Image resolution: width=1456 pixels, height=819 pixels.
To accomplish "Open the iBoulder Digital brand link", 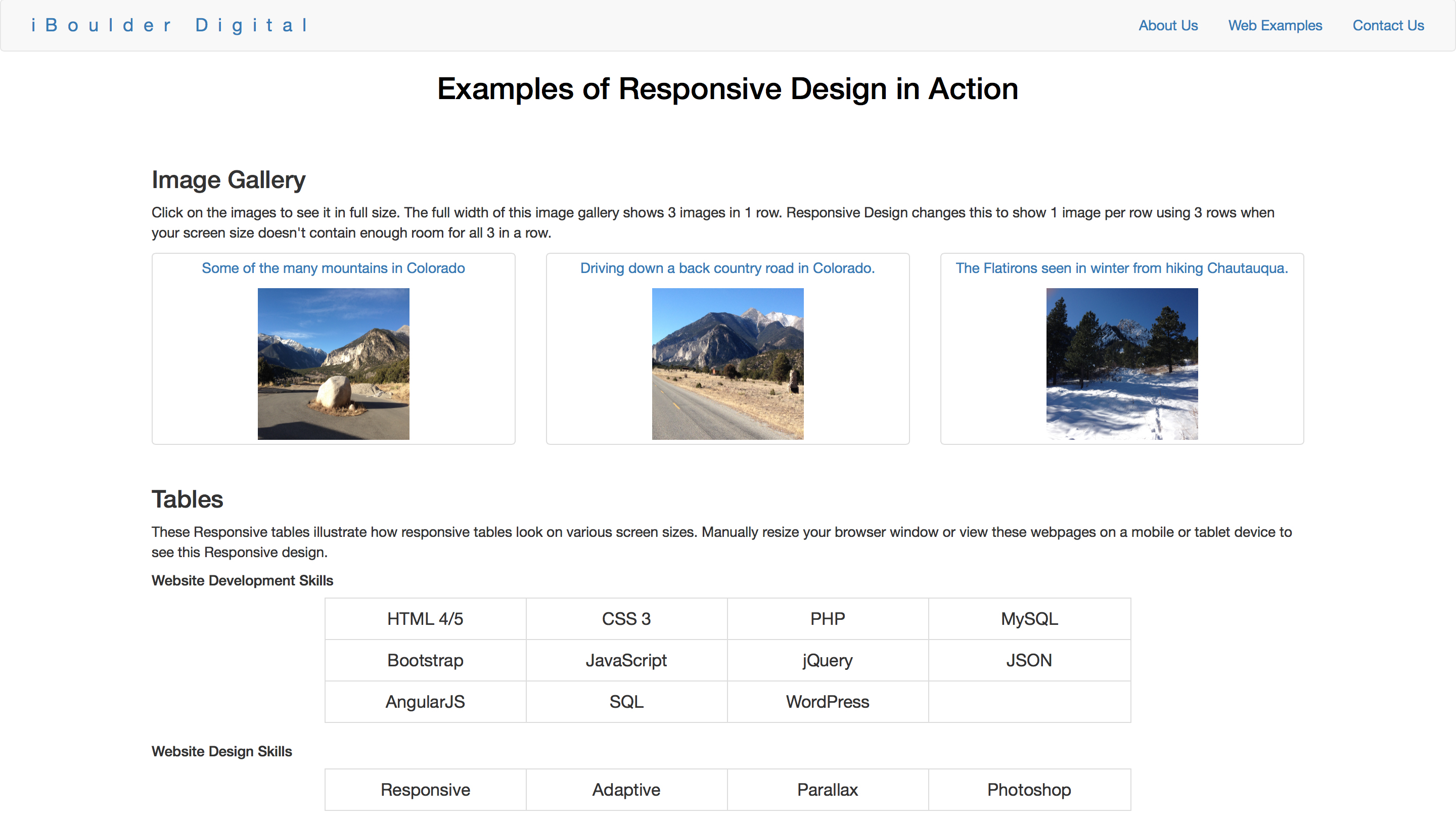I will [169, 25].
